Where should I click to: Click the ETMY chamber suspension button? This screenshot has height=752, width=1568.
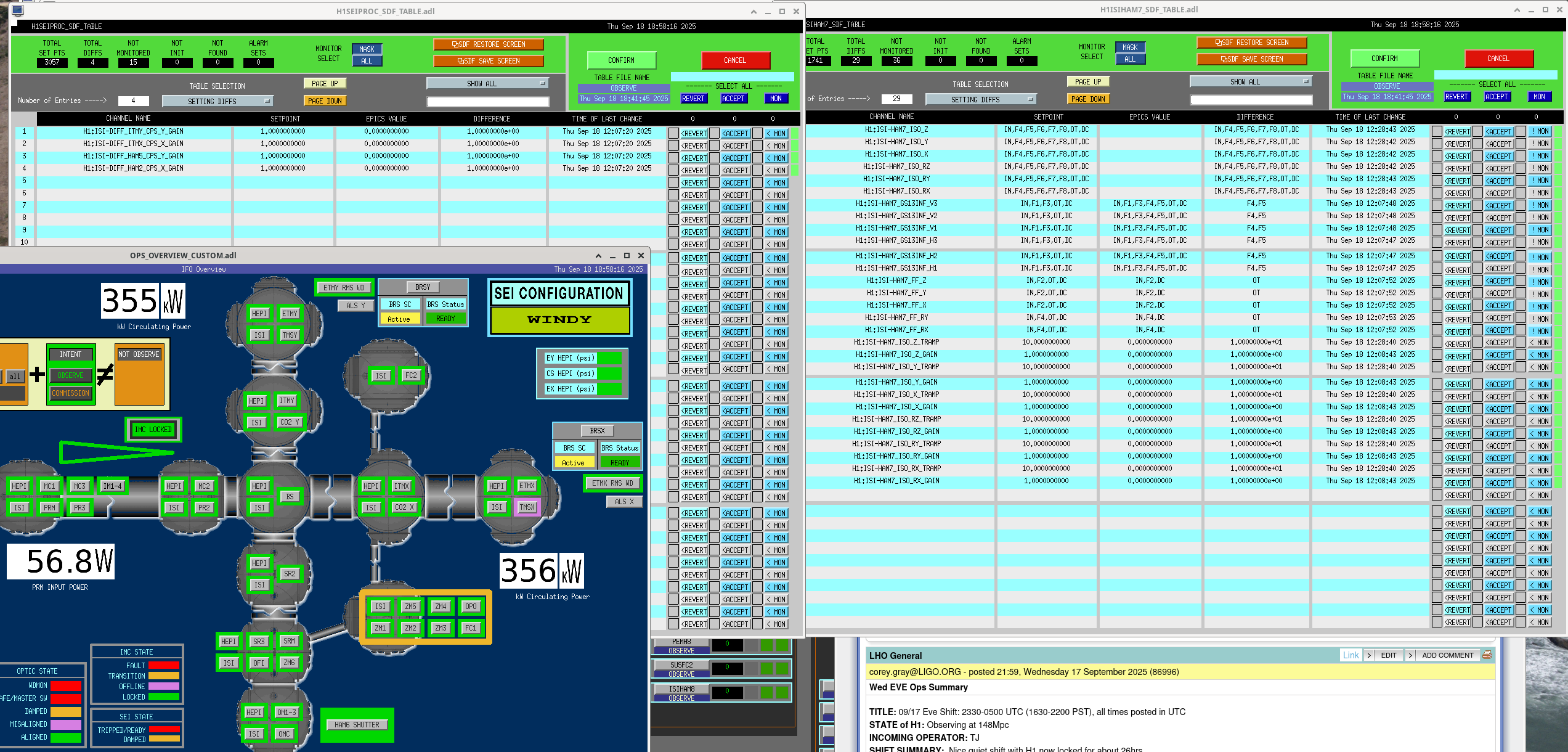click(290, 314)
